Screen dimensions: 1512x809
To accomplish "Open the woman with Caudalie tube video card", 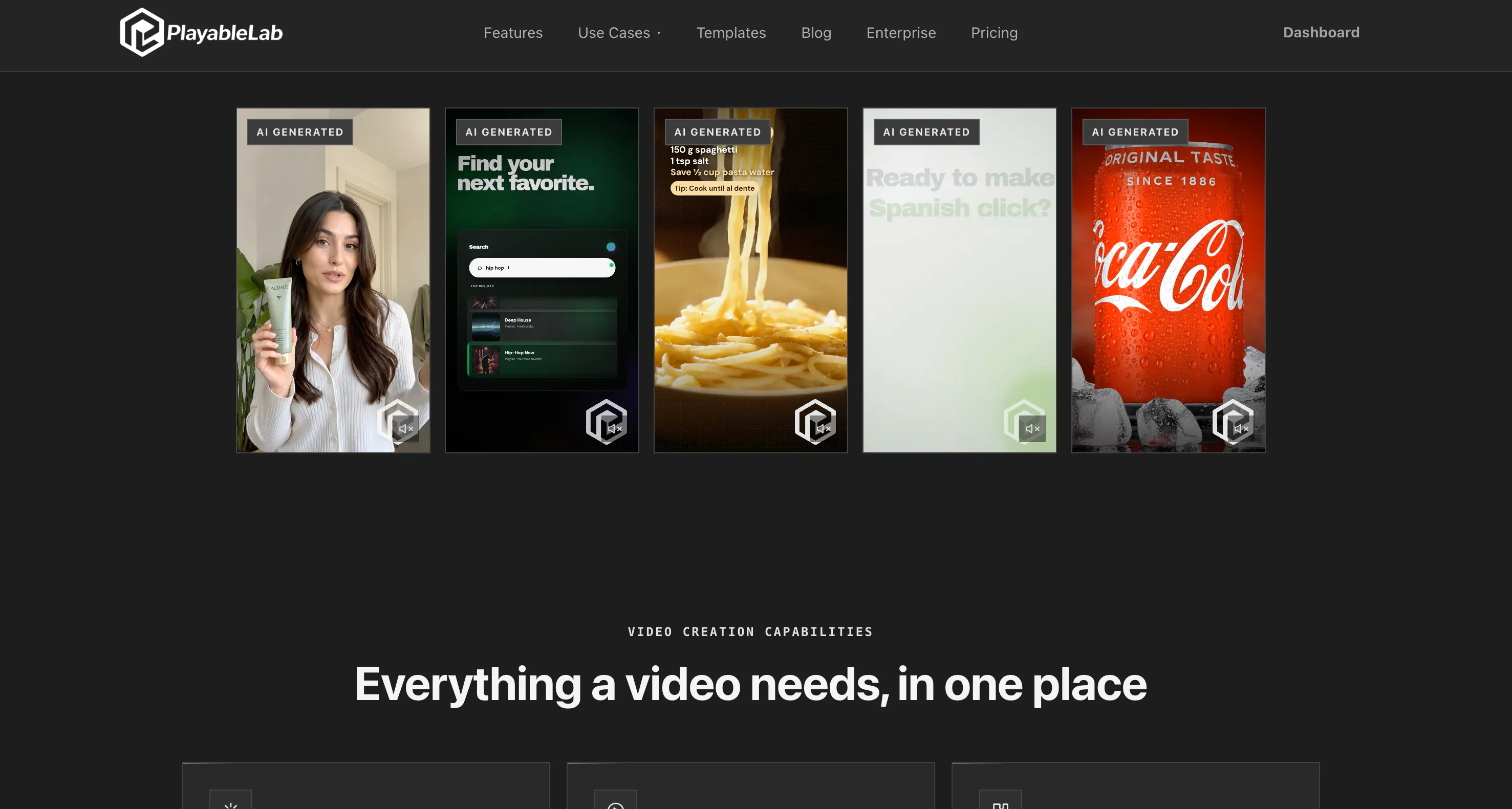I will (x=333, y=280).
